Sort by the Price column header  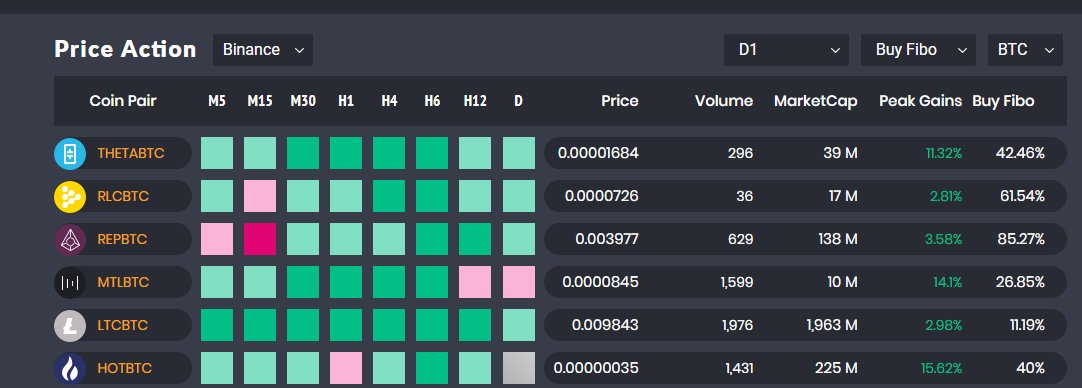[620, 101]
